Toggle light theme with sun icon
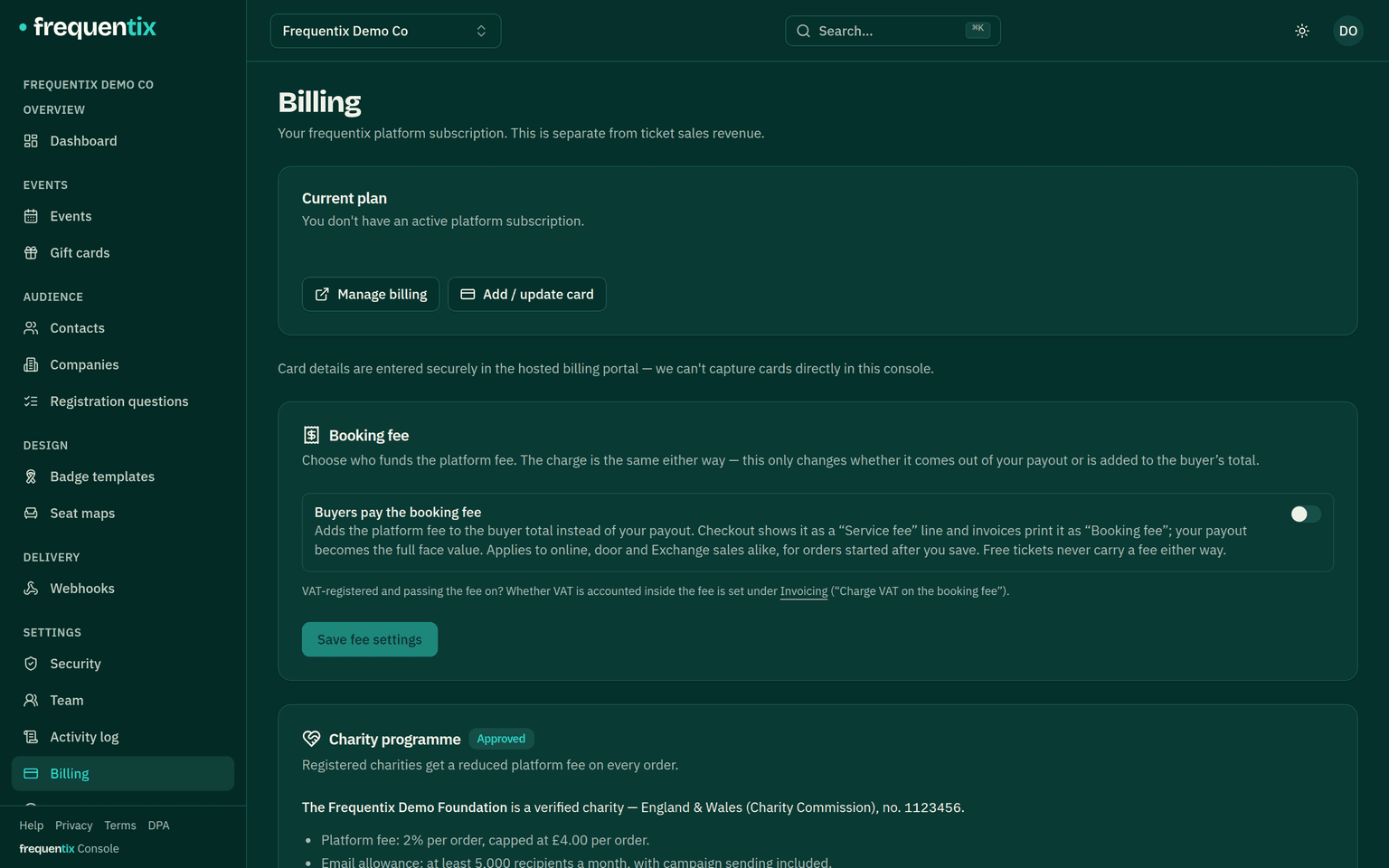This screenshot has width=1389, height=868. pyautogui.click(x=1302, y=31)
